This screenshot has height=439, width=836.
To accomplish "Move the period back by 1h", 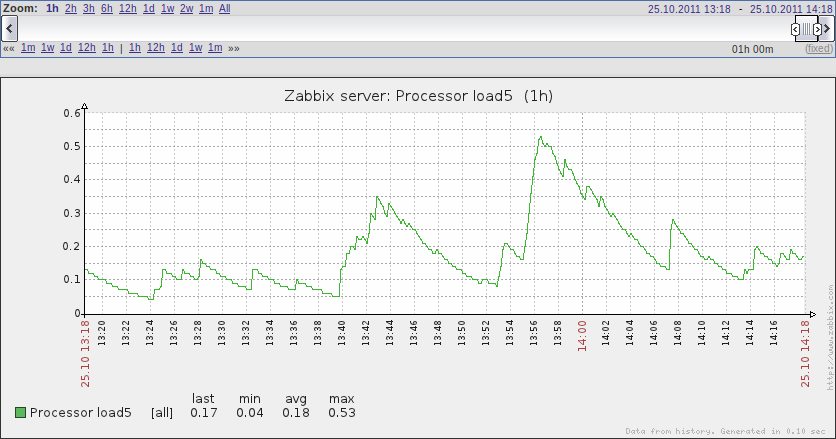I will (x=108, y=47).
